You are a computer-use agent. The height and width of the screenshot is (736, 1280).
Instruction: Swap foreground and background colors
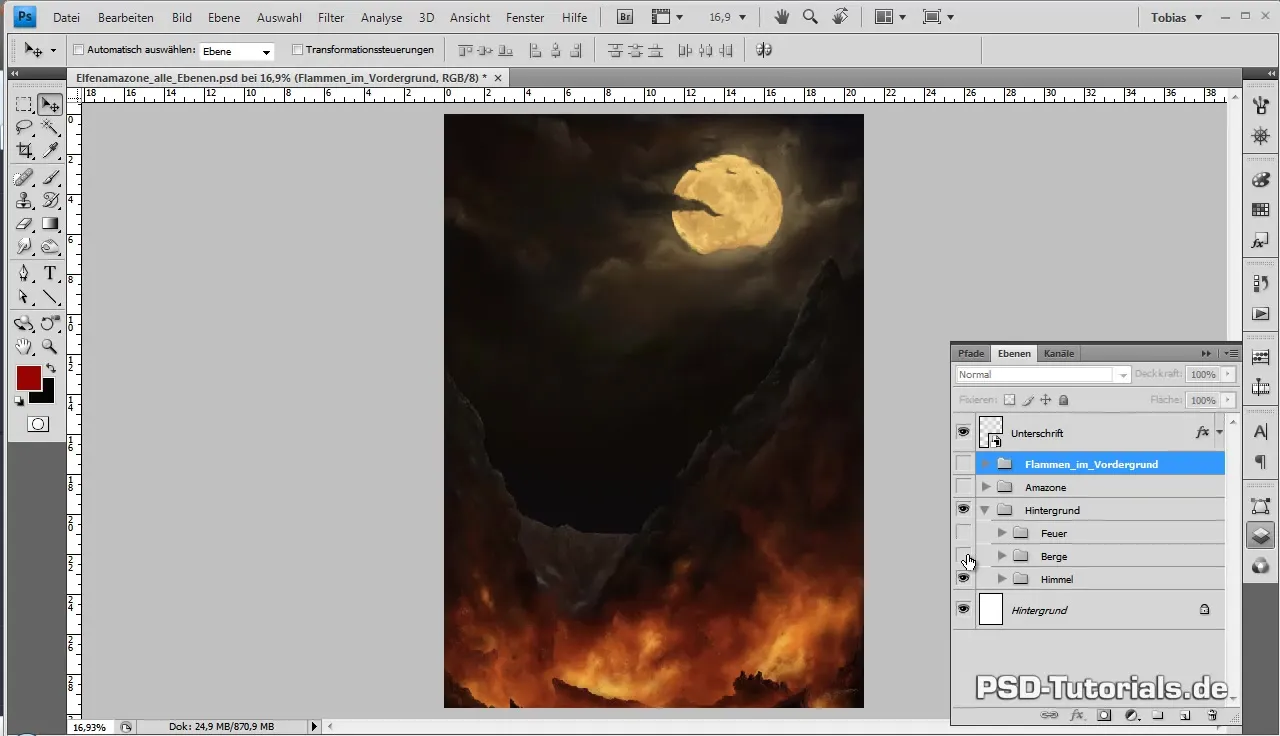pos(50,369)
